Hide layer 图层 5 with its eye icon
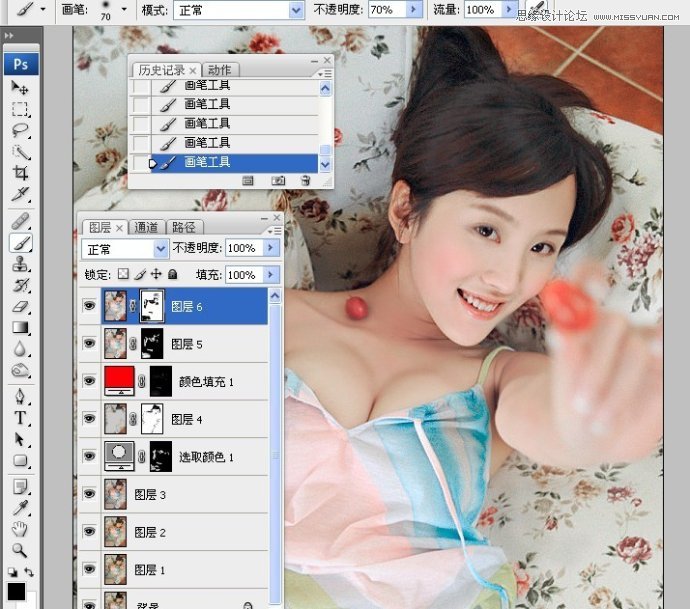Viewport: 690px width, 609px height. 90,344
